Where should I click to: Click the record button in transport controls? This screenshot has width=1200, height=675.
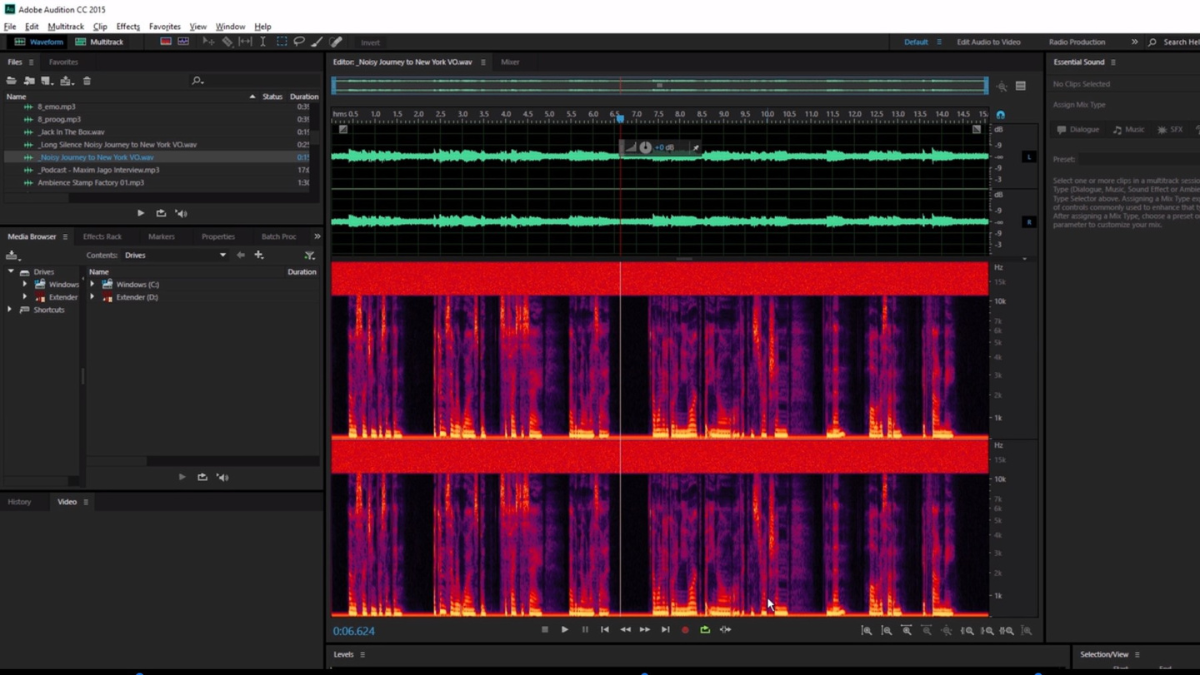[685, 629]
